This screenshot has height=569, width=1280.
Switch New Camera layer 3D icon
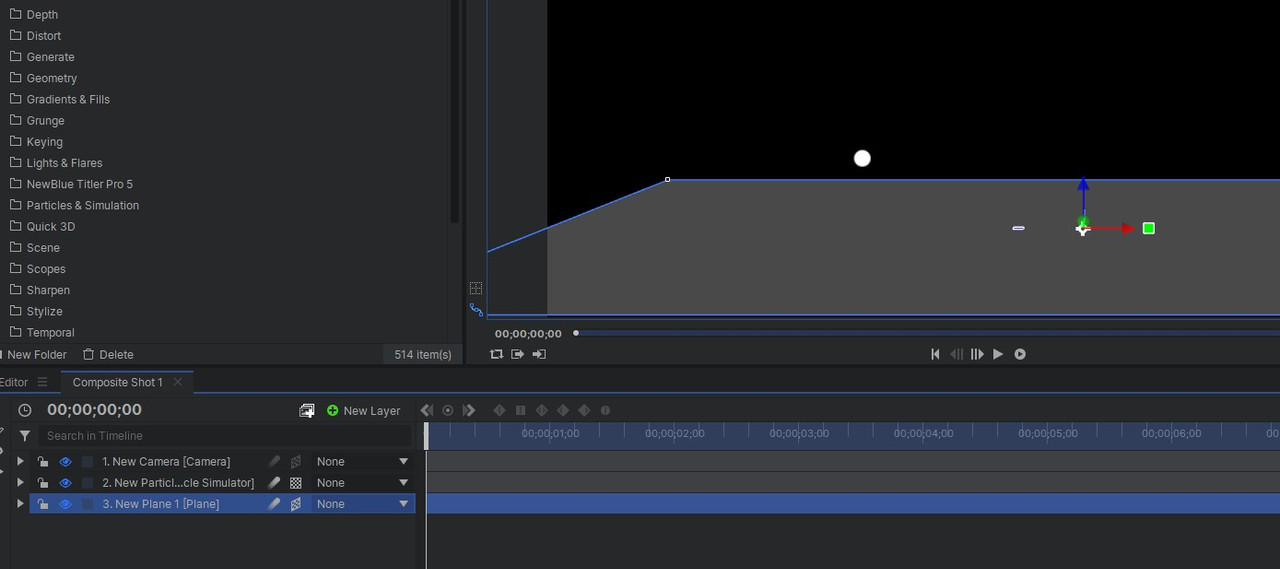coord(296,462)
